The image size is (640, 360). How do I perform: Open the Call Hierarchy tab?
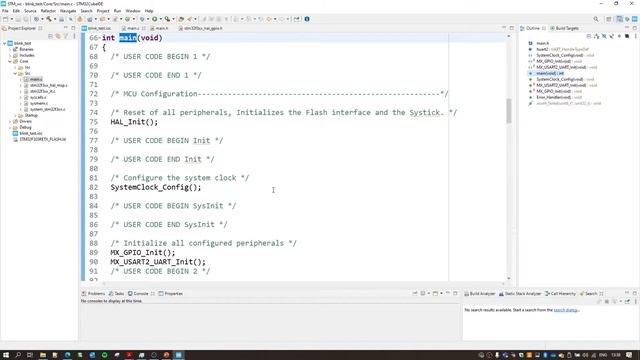[560, 293]
